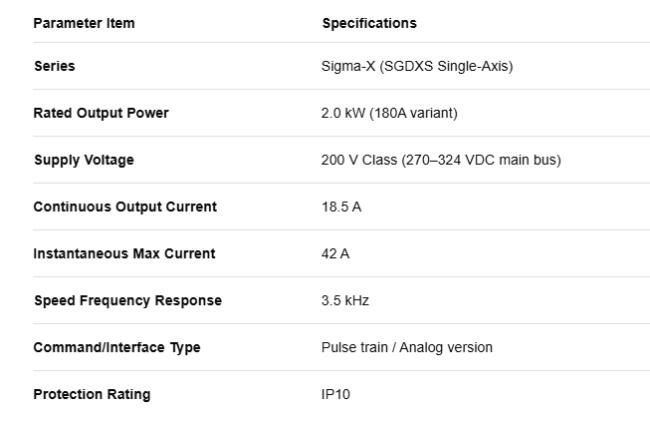Click the Sigma-X (SGDXS Single-Axis) value

[x=417, y=66]
